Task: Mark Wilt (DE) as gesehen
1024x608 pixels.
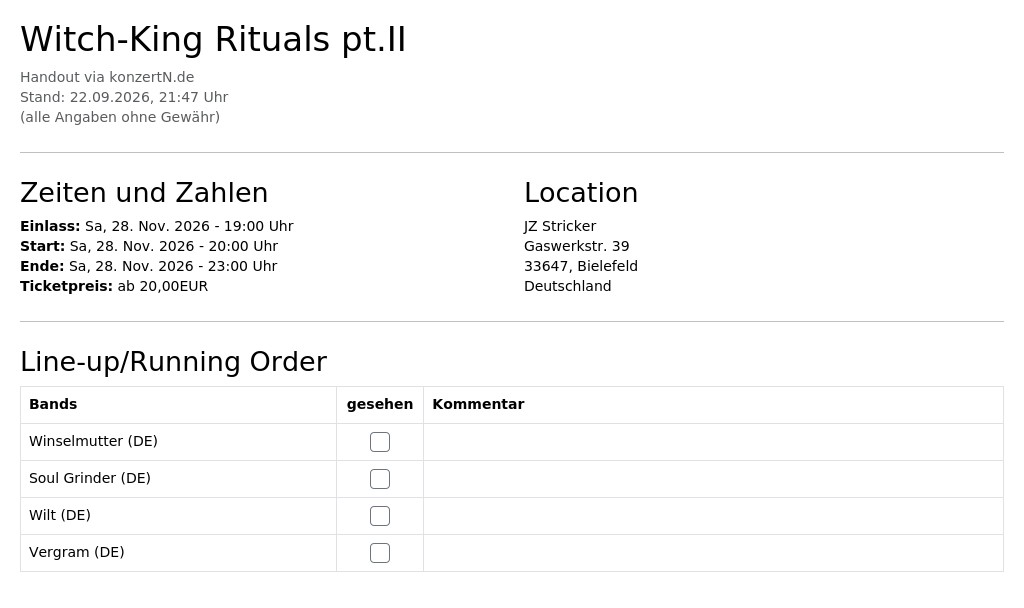Action: pyautogui.click(x=379, y=516)
